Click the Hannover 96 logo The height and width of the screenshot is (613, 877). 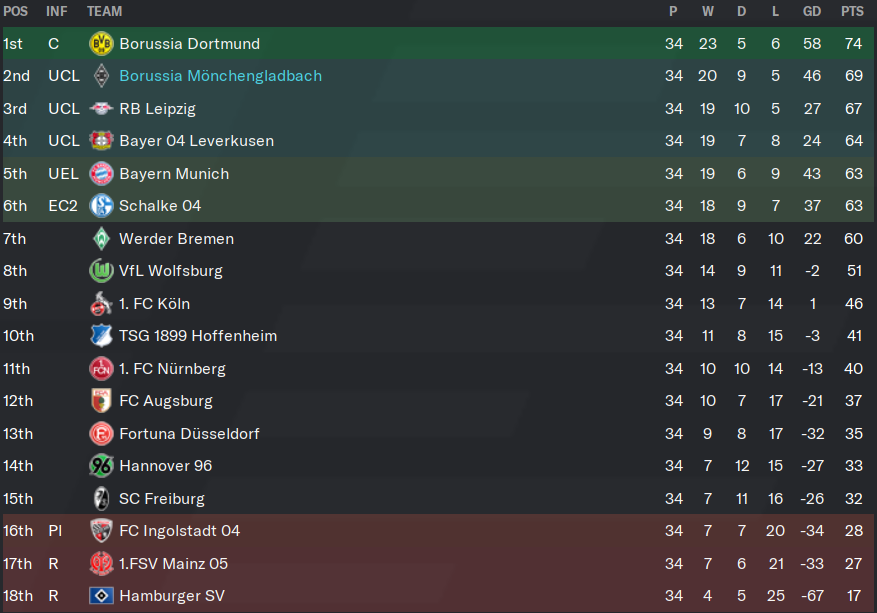[101, 466]
